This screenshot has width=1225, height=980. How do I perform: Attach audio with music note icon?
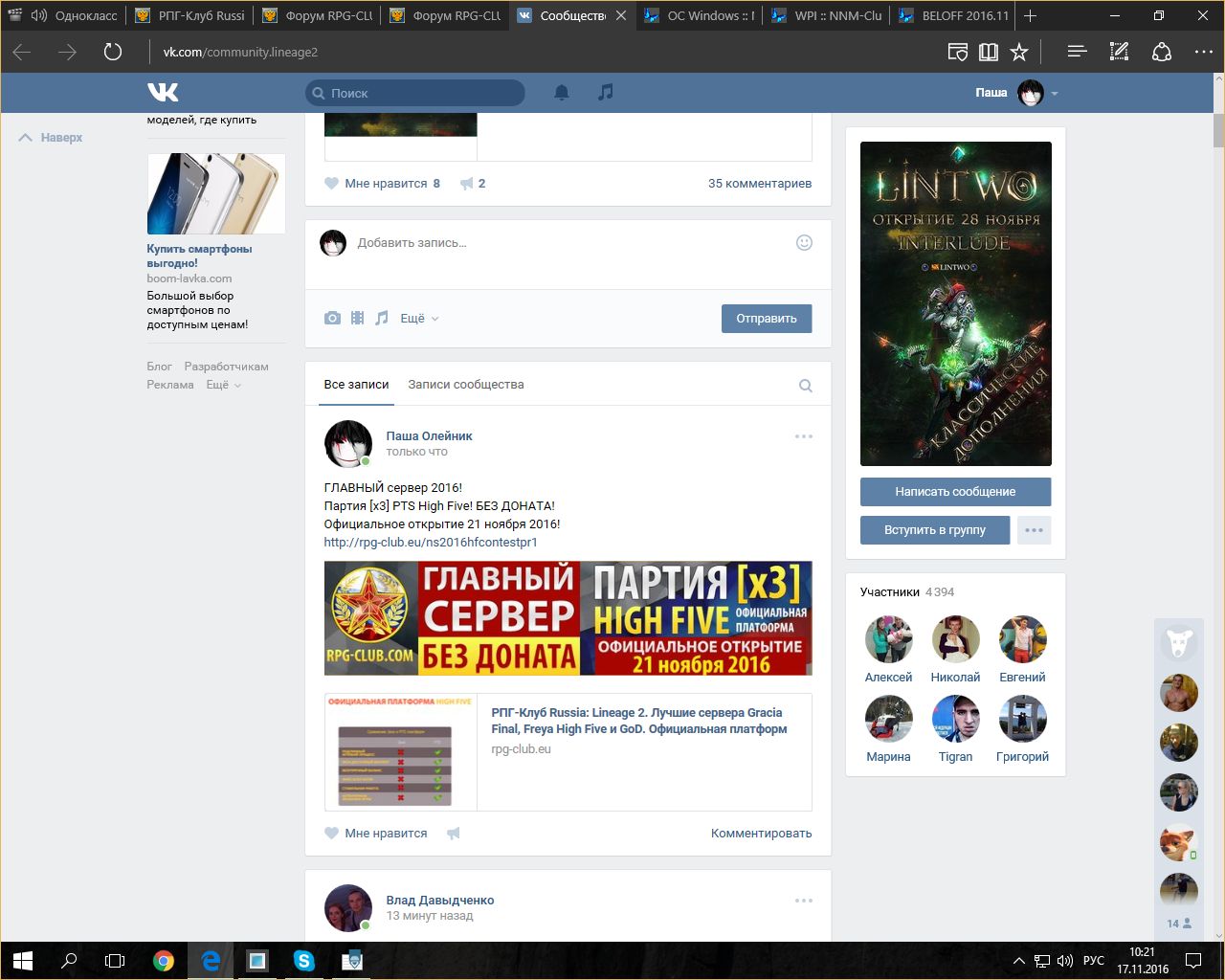pos(381,318)
